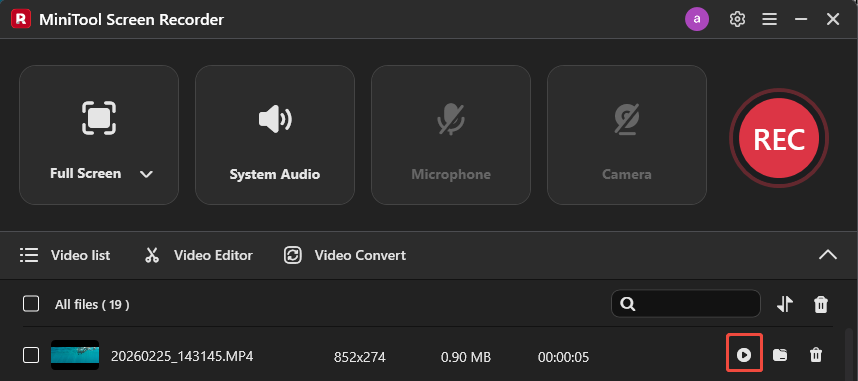This screenshot has height=381, width=858.
Task: Click the magnifier search icon
Action: pos(629,304)
